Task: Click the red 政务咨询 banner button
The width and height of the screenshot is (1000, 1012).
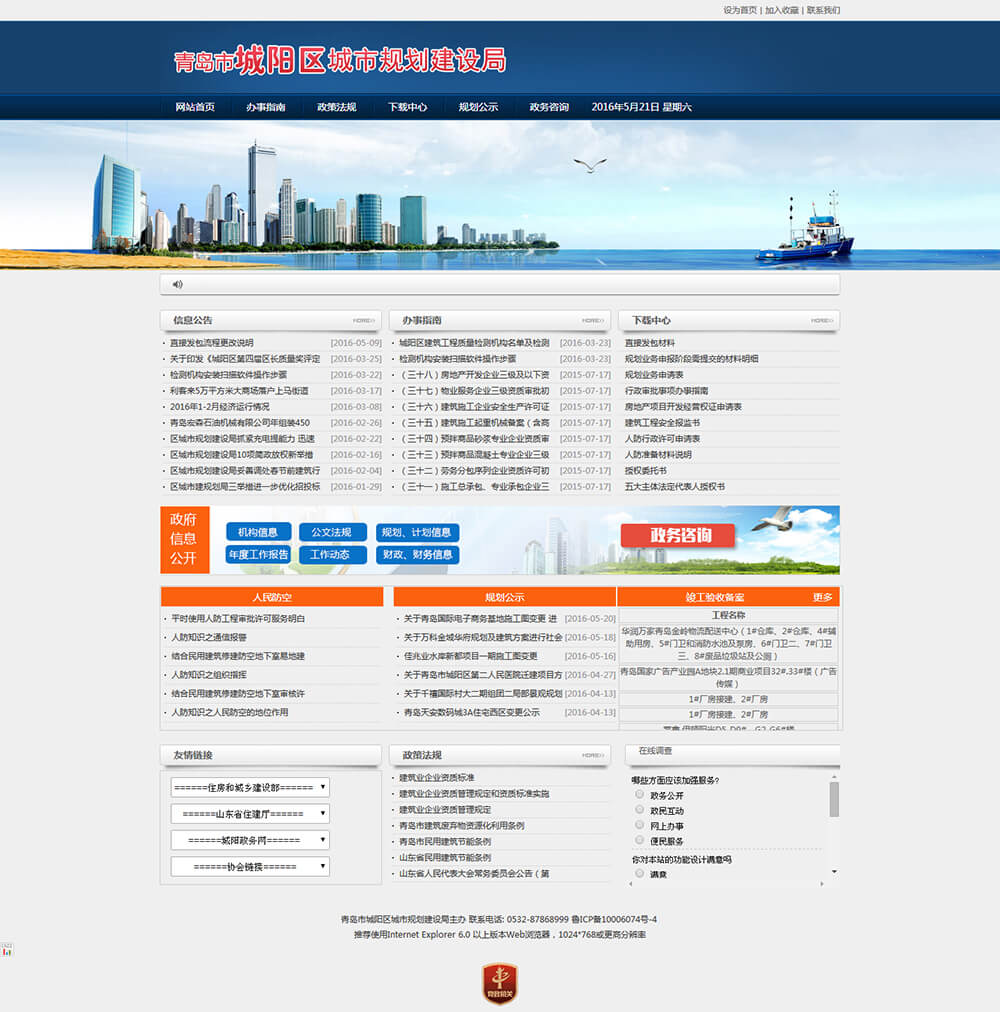Action: [680, 535]
